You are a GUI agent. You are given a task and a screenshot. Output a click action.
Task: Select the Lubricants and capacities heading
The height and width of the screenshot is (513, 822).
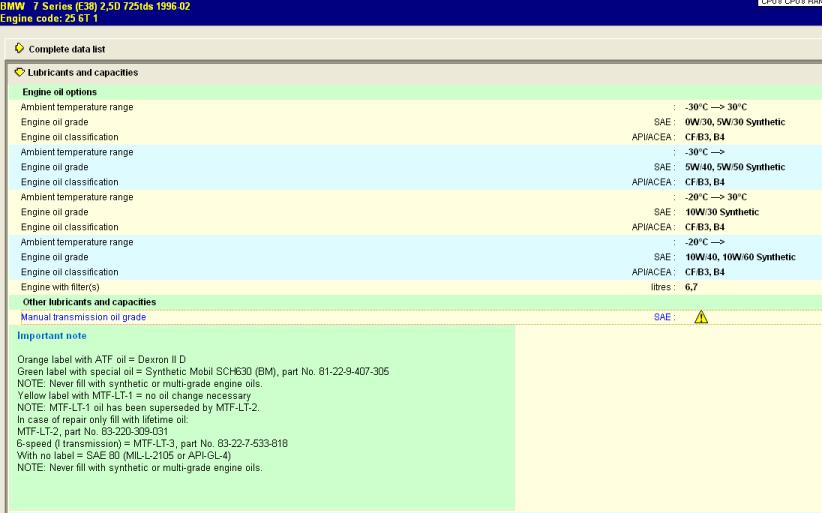pyautogui.click(x=83, y=72)
